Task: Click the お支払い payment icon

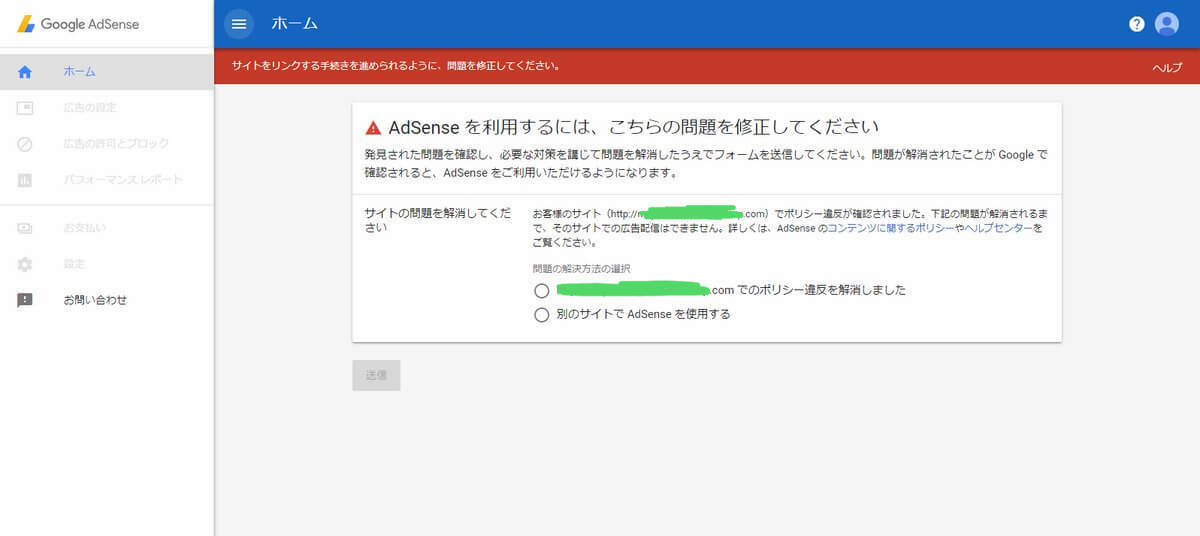Action: 25,228
